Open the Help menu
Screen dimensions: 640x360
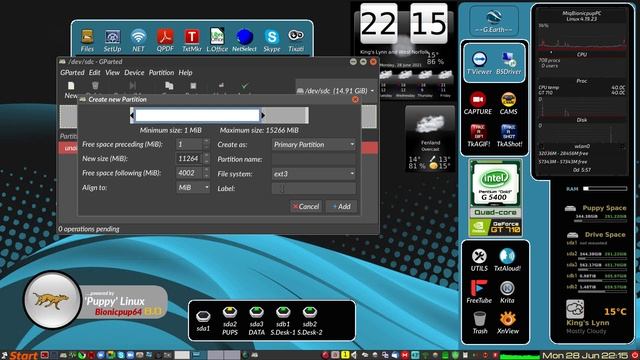[185, 73]
